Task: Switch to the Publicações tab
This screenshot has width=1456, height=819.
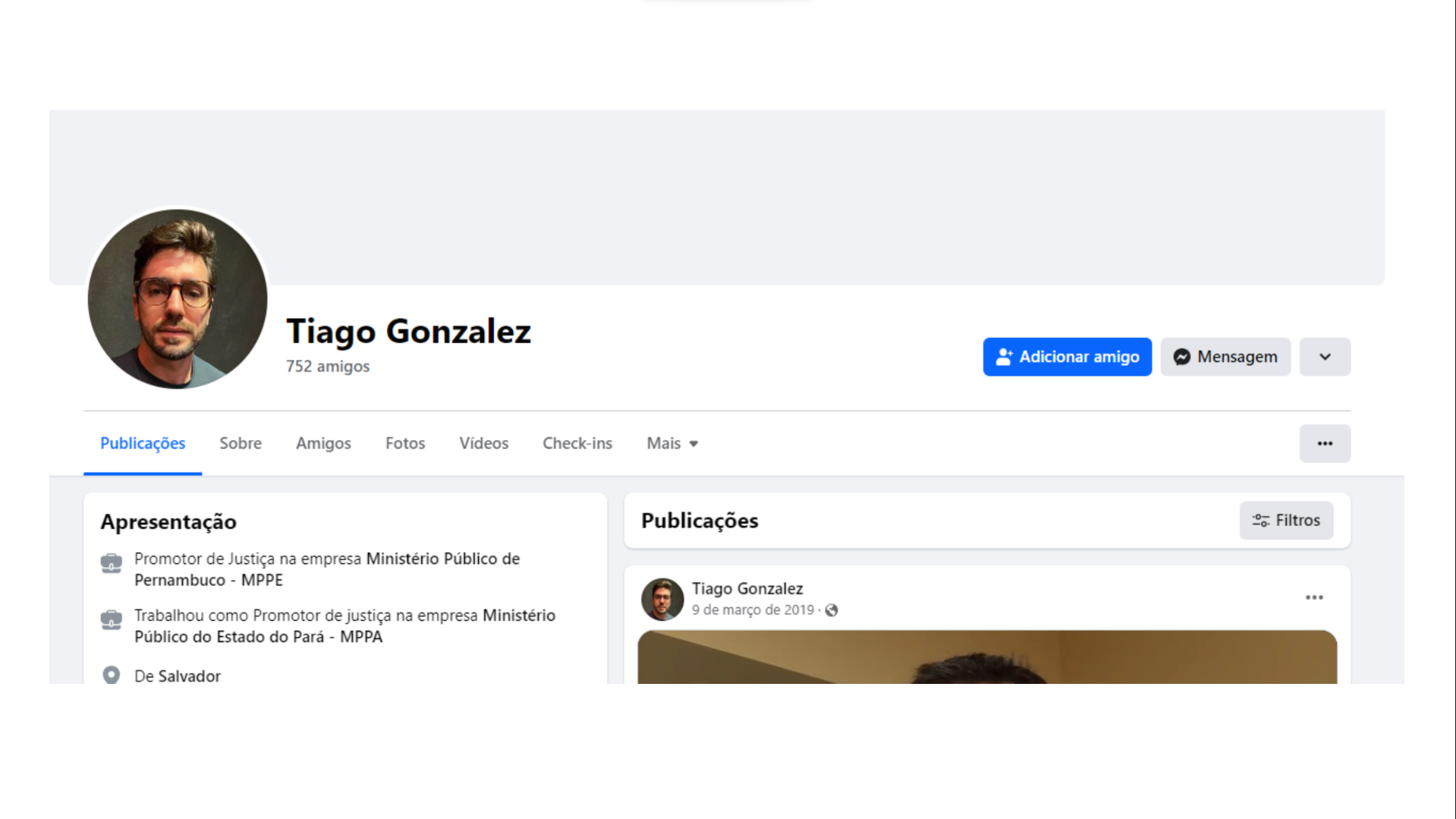Action: (x=143, y=443)
